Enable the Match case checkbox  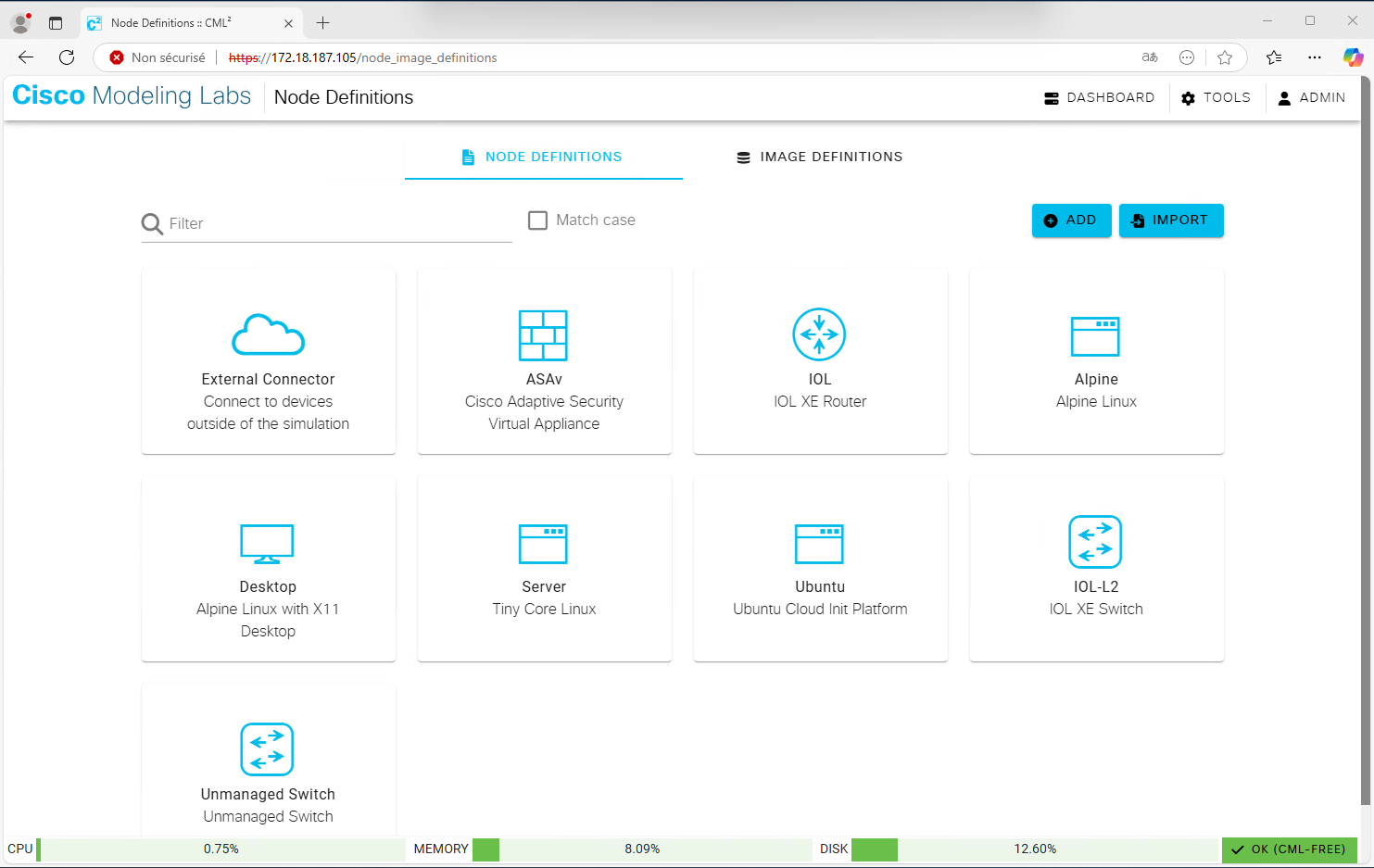[x=537, y=220]
